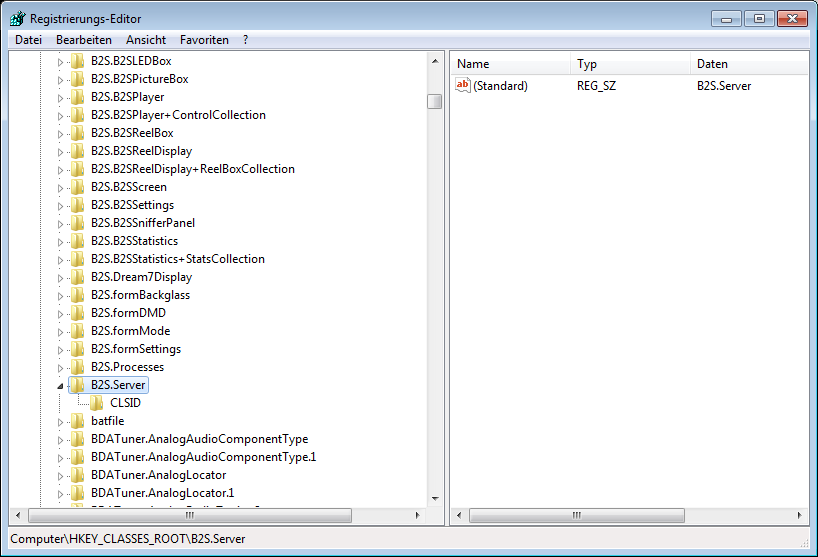Click the BDATuner.AnalogAudioComponentType folder icon
Viewport: 818px width, 557px height.
click(x=77, y=439)
